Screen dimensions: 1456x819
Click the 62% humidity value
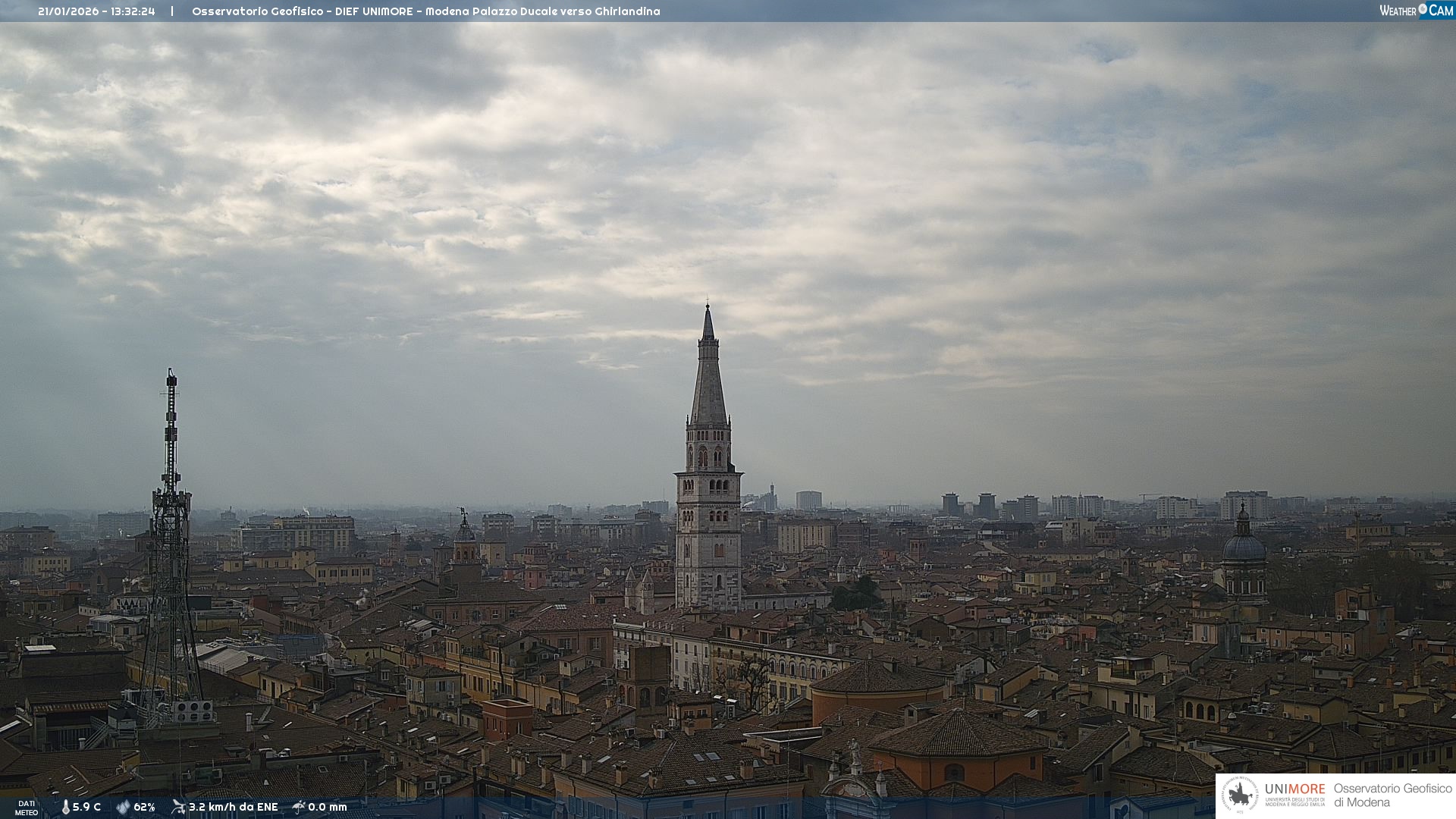144,807
